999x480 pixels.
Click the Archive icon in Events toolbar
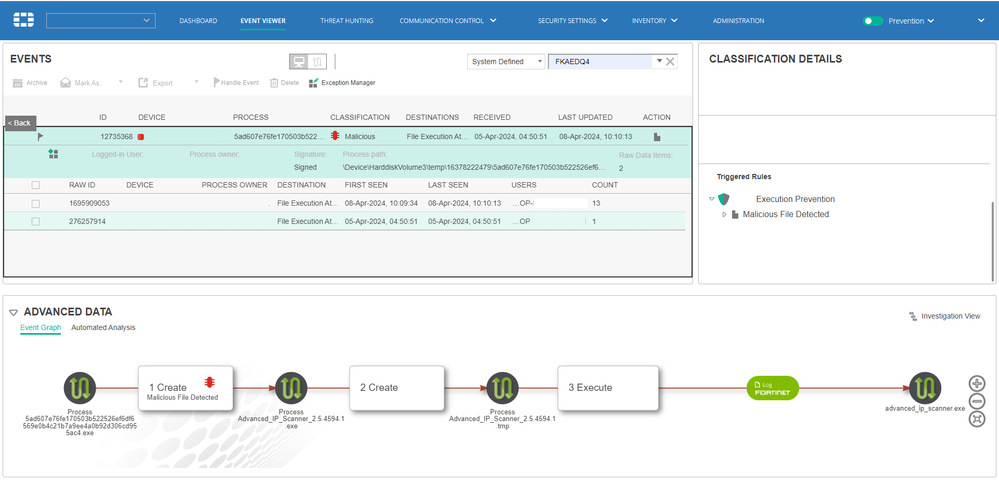17,82
